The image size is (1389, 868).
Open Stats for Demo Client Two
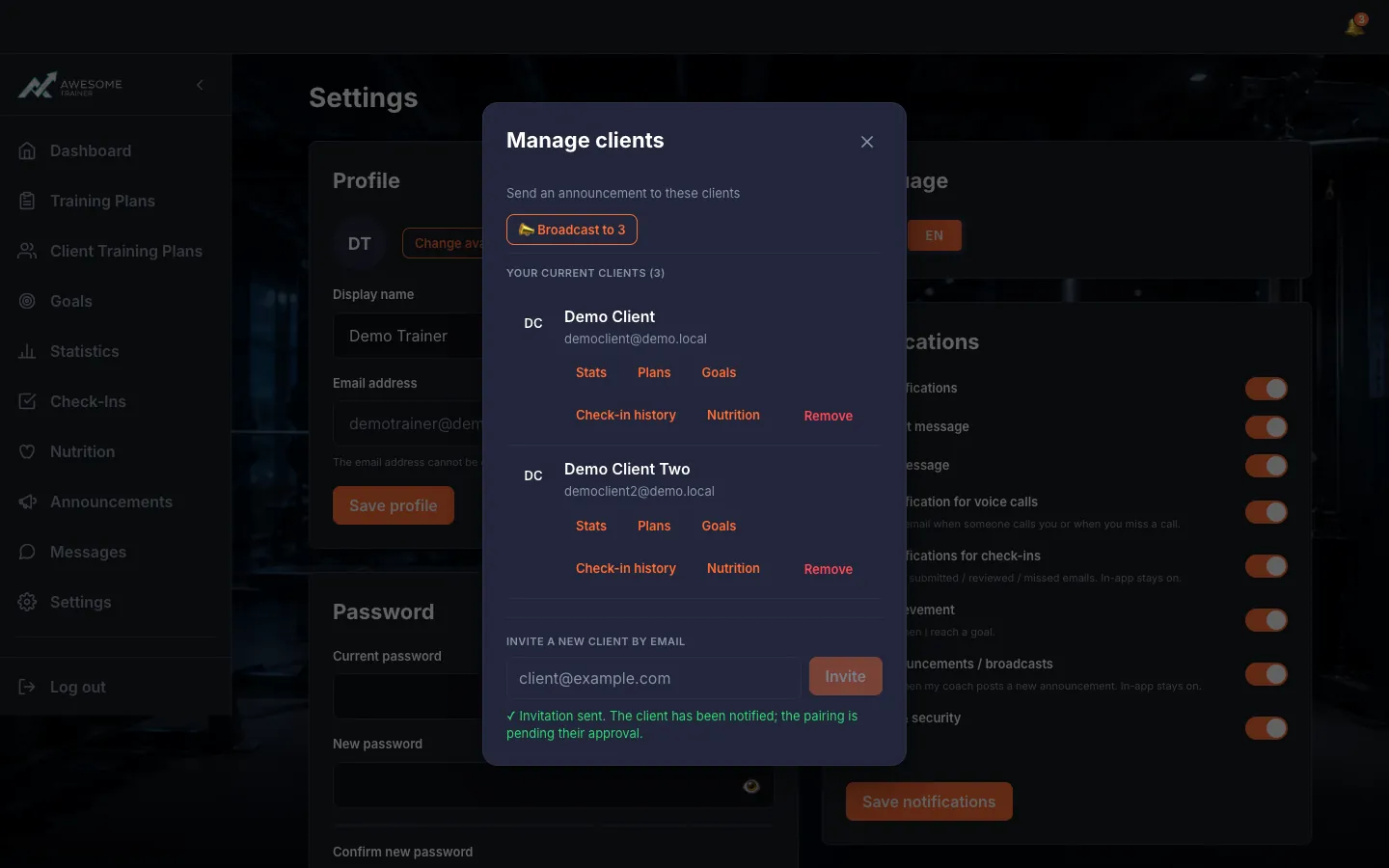coord(591,526)
